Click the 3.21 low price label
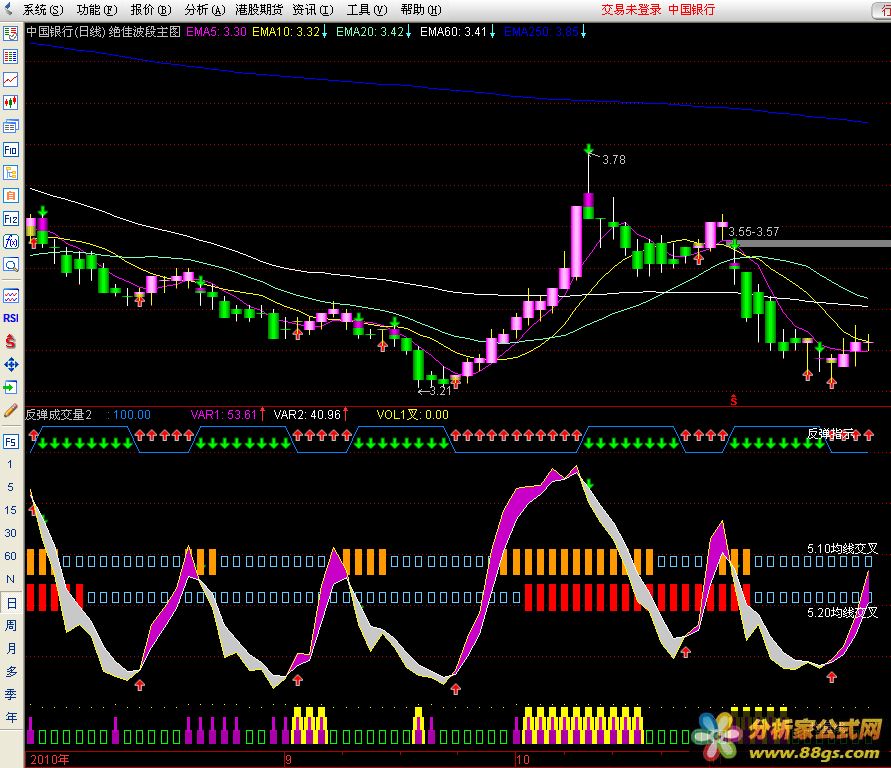 pyautogui.click(x=440, y=390)
